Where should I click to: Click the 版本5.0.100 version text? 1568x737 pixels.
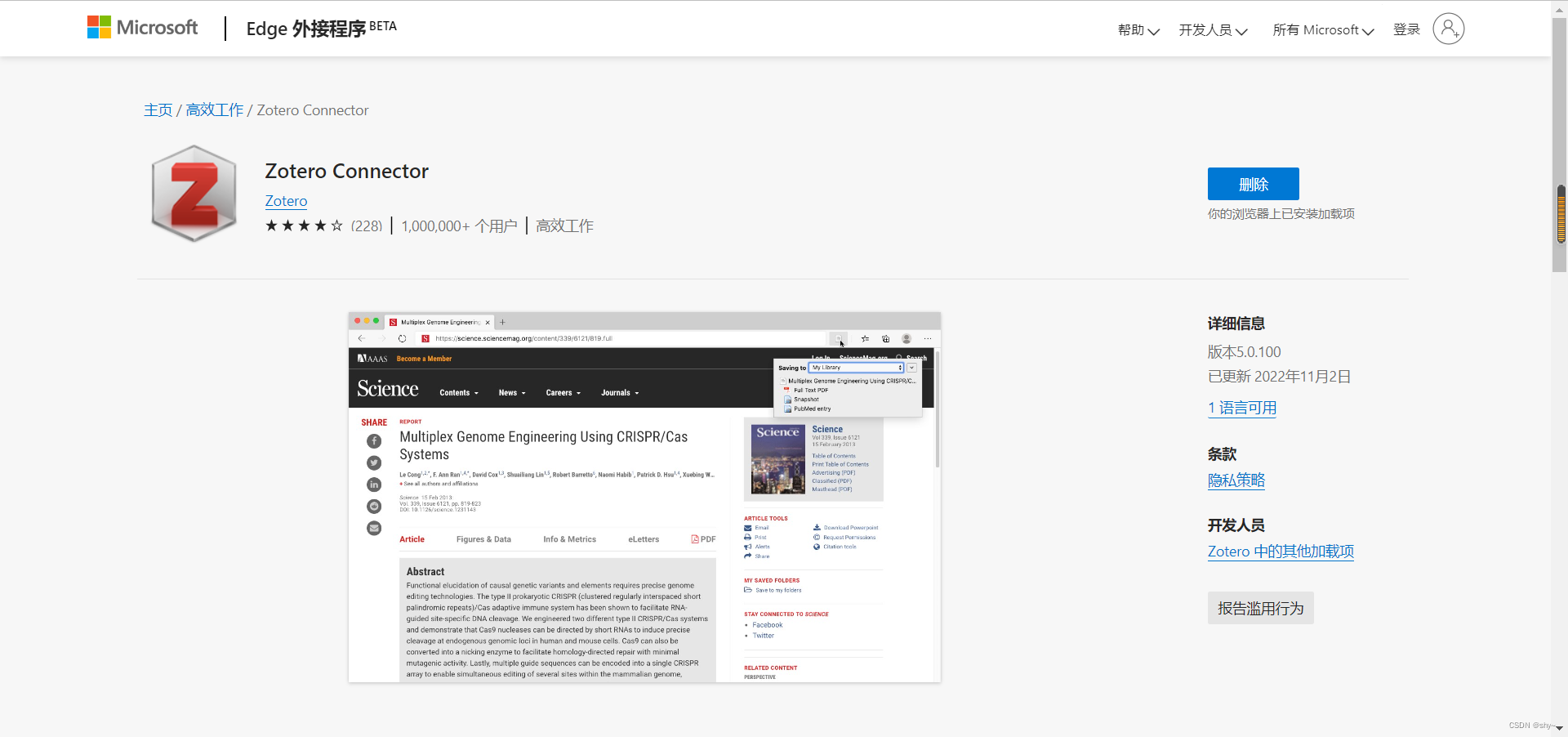pos(1245,352)
